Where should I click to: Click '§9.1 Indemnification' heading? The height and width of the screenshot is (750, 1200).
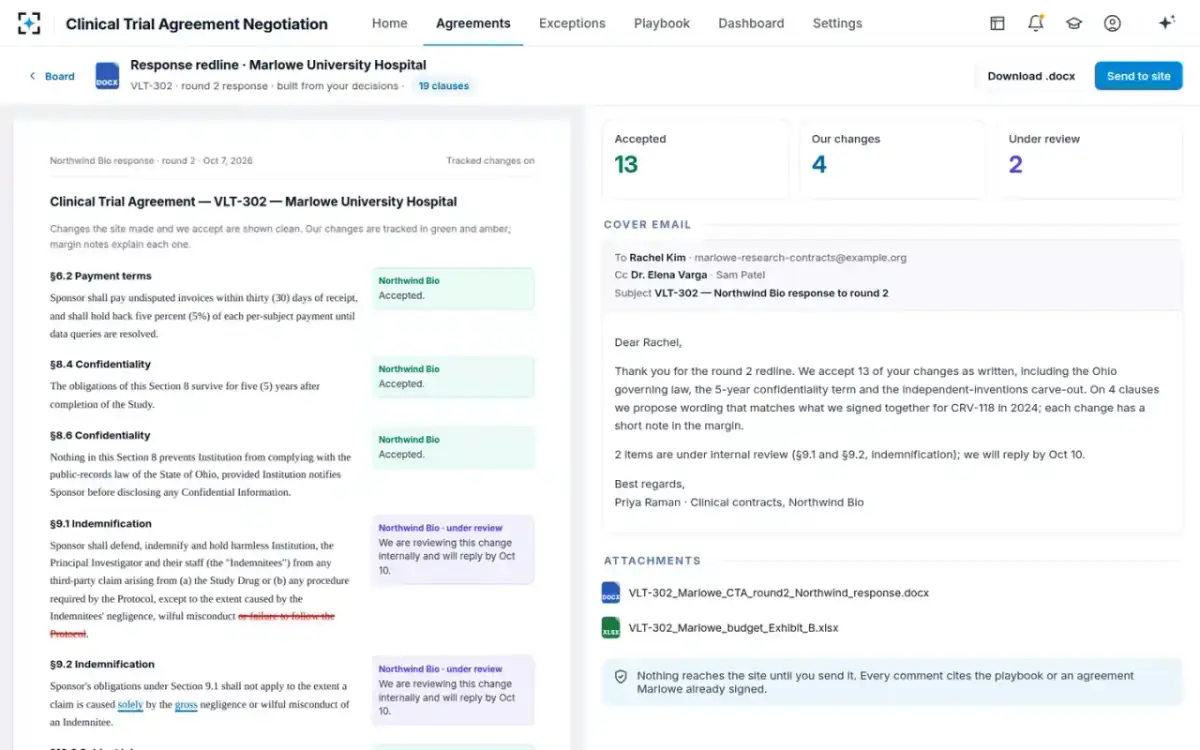point(101,523)
